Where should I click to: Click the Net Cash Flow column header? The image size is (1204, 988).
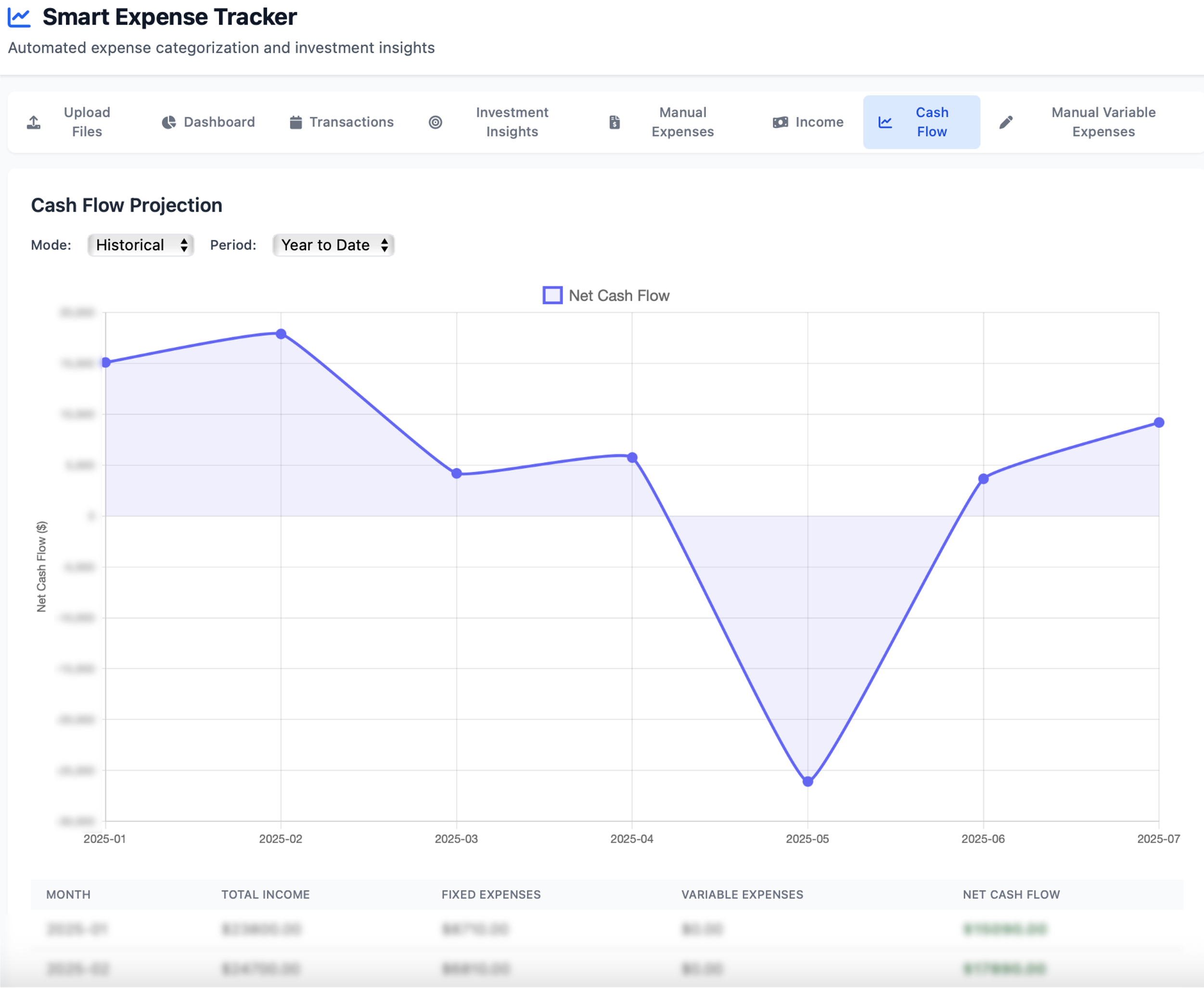[x=1011, y=894]
